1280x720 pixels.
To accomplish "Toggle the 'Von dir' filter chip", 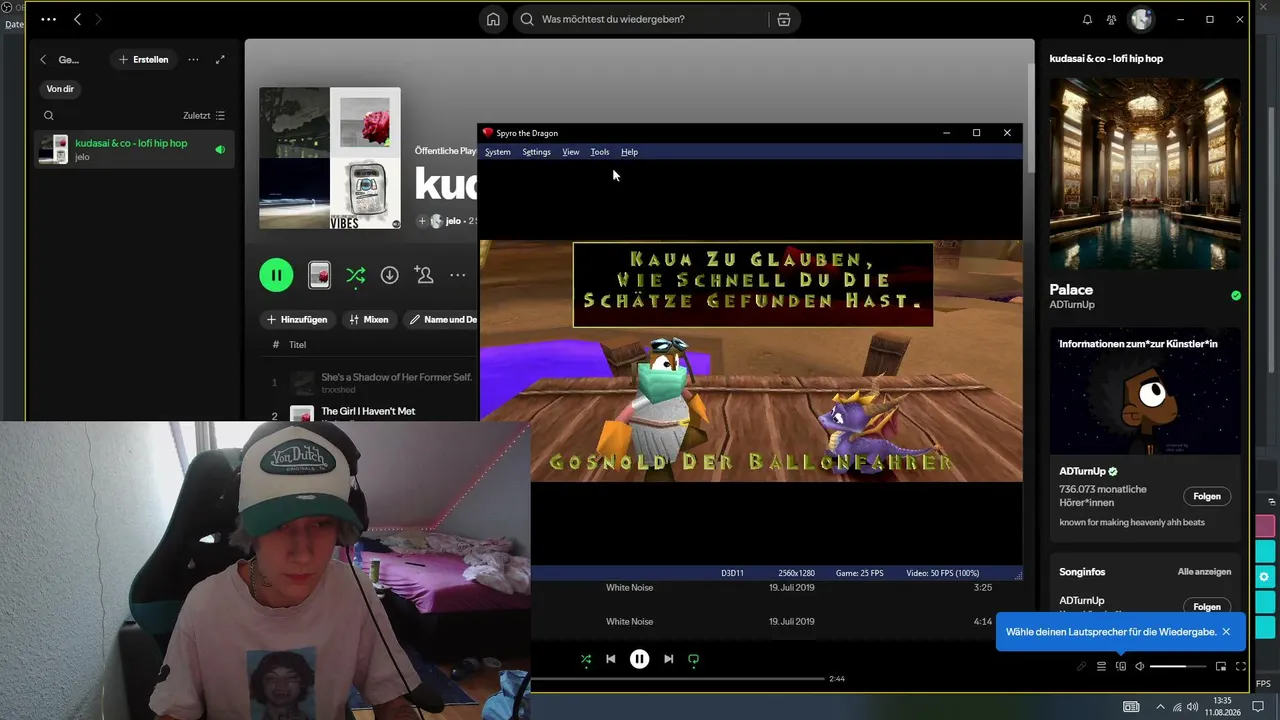I will pyautogui.click(x=60, y=89).
